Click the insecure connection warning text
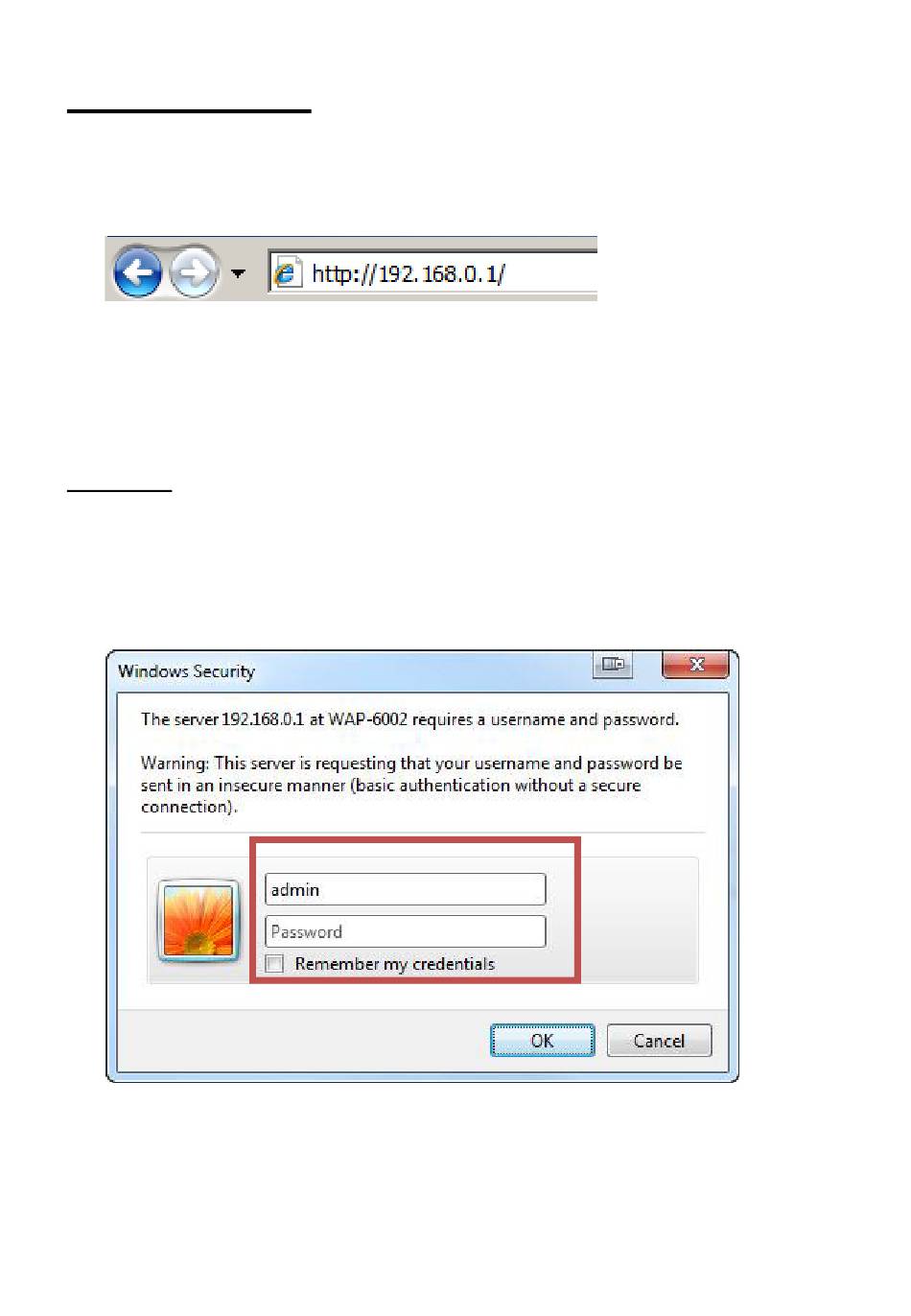This screenshot has width=911, height=1316. (411, 785)
